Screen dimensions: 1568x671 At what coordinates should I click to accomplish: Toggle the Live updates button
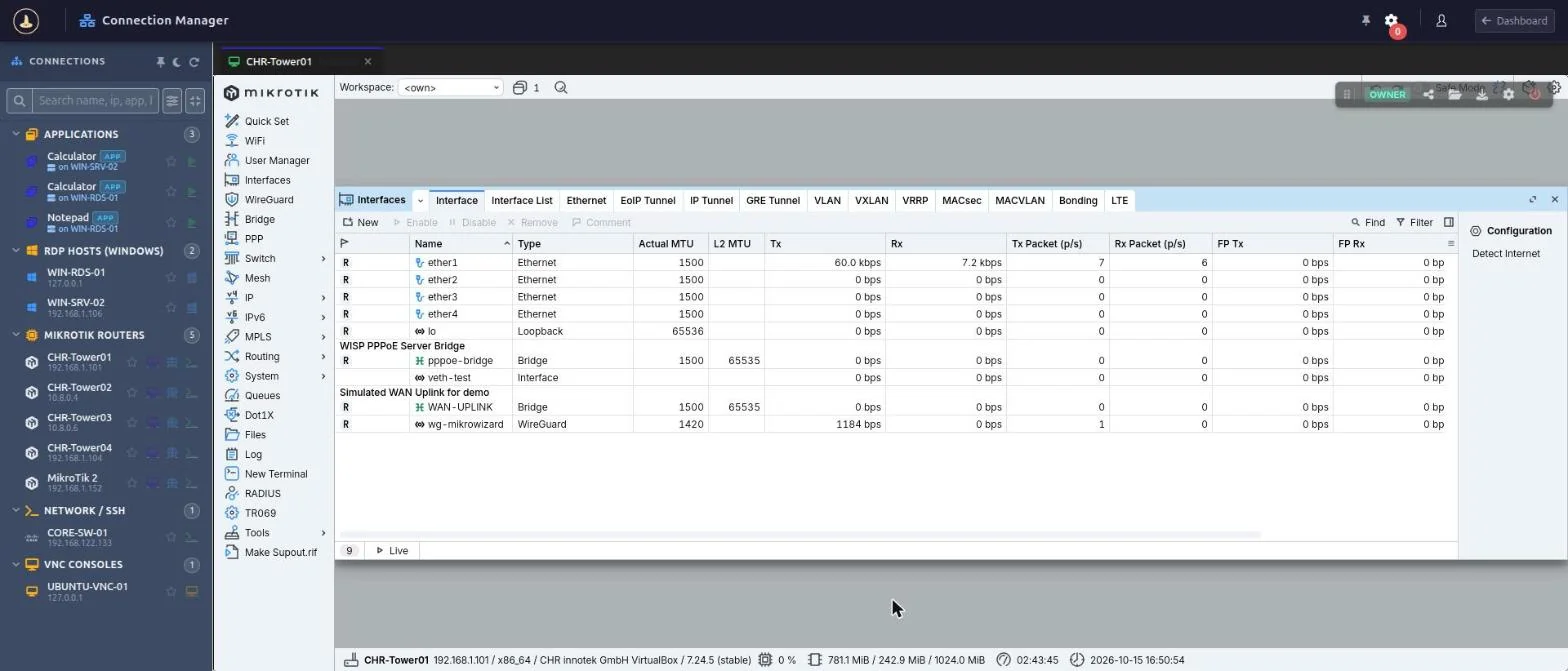(x=392, y=551)
